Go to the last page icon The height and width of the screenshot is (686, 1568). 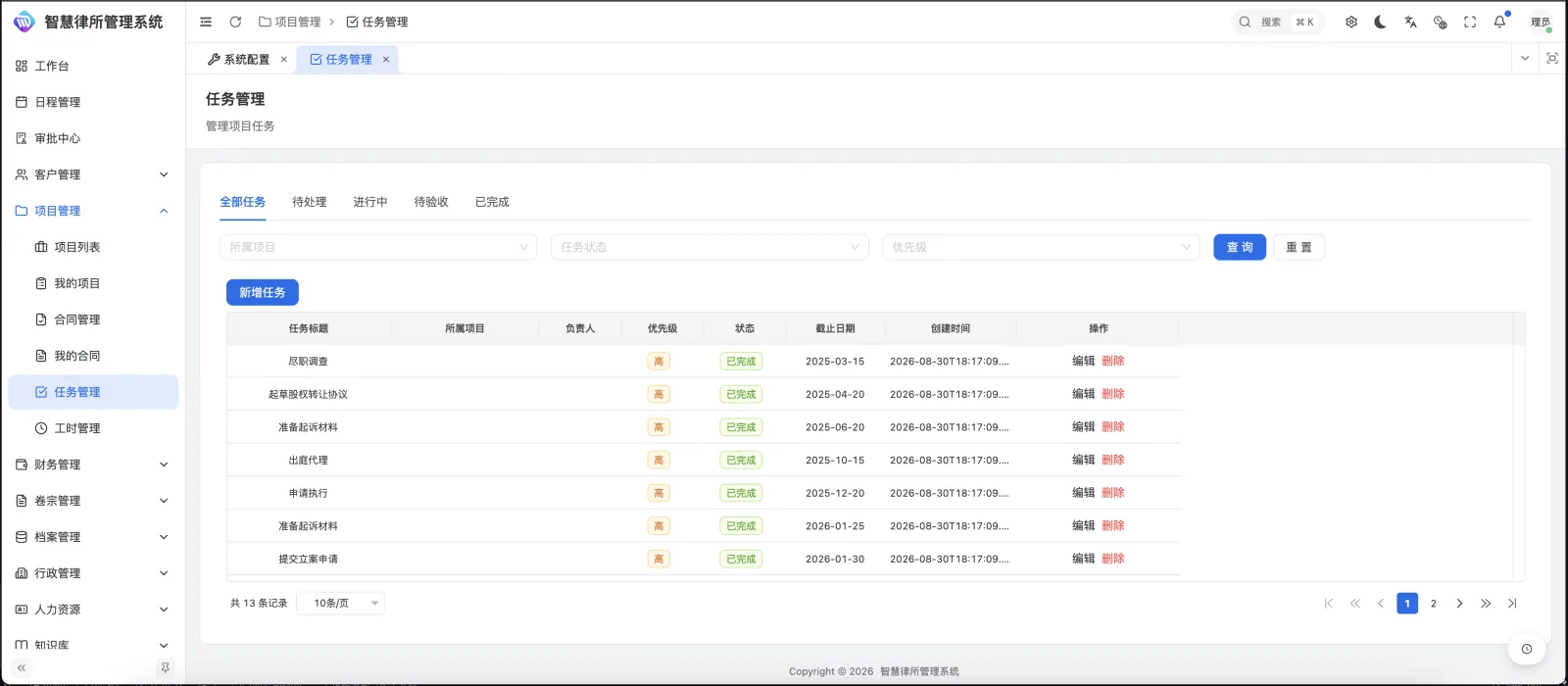pos(1512,603)
